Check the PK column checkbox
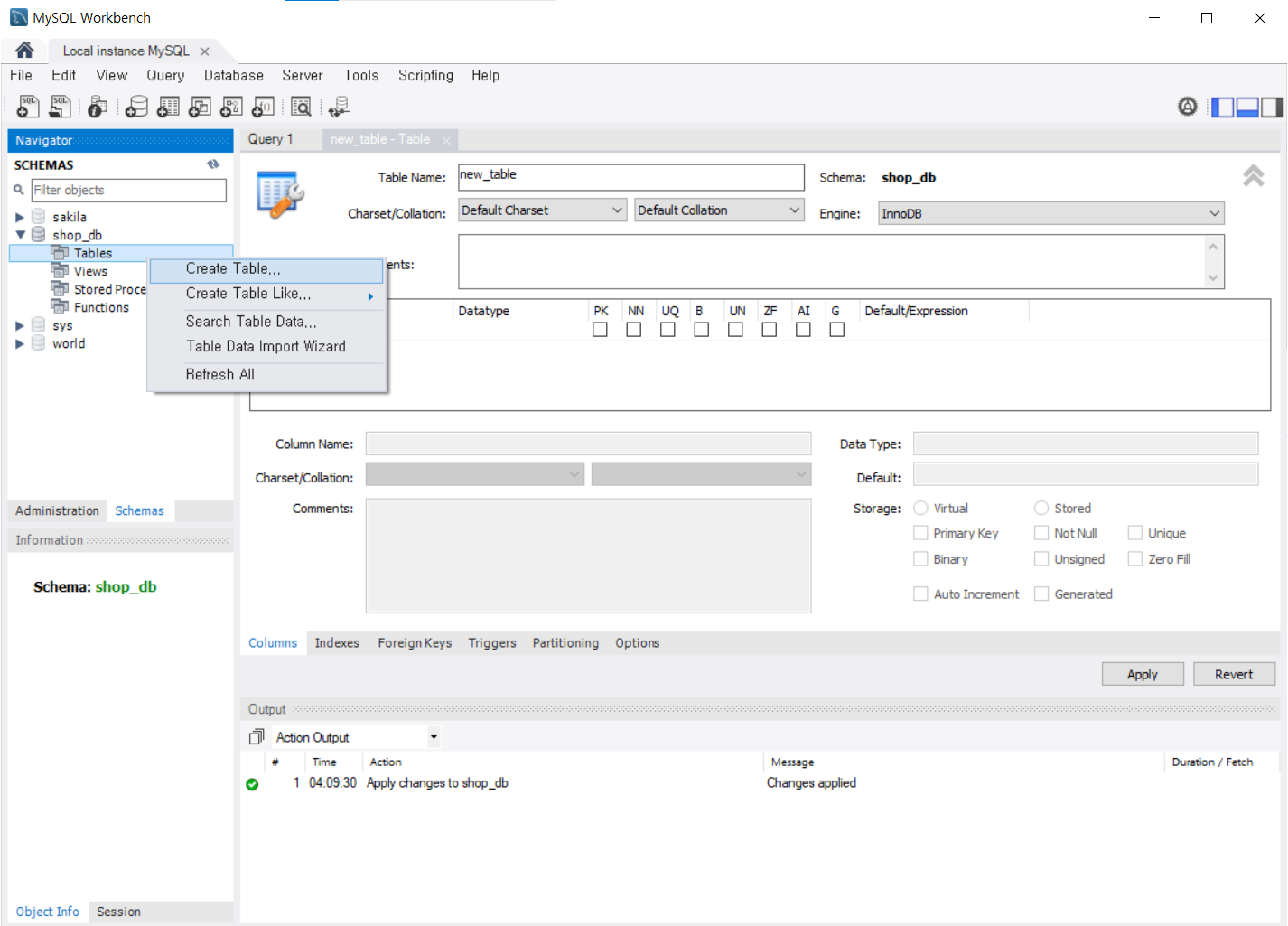Viewport: 1288px width, 926px height. pos(600,330)
